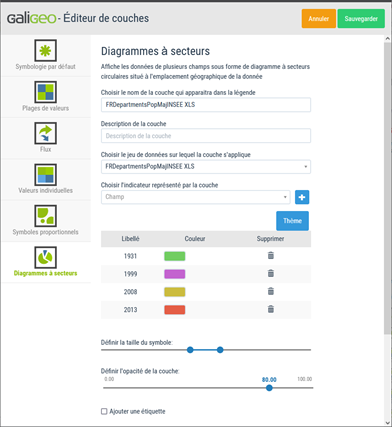Click the opacity slider handle at 80.00

[269, 388]
